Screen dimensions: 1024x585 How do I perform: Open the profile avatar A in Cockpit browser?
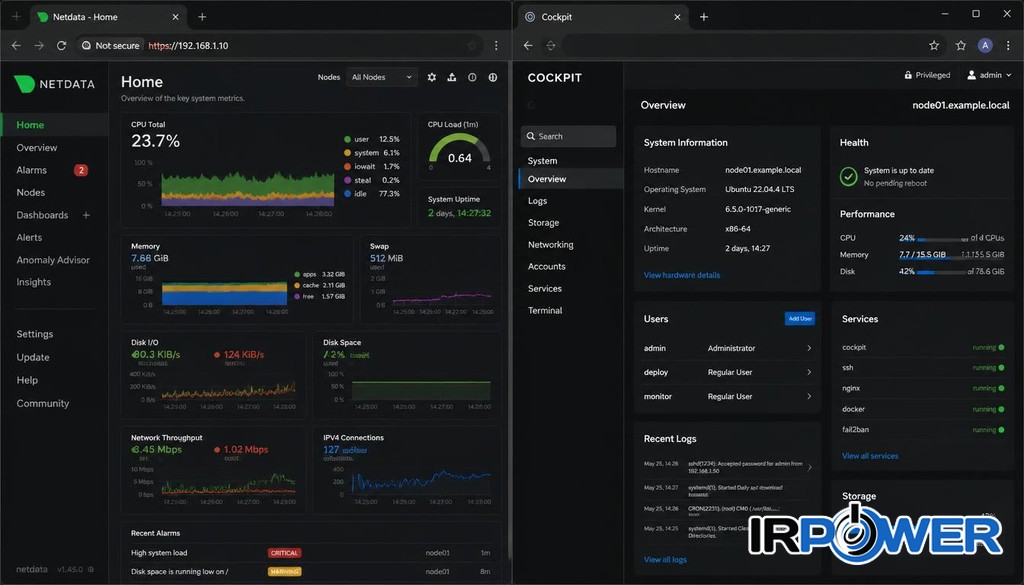(x=985, y=45)
